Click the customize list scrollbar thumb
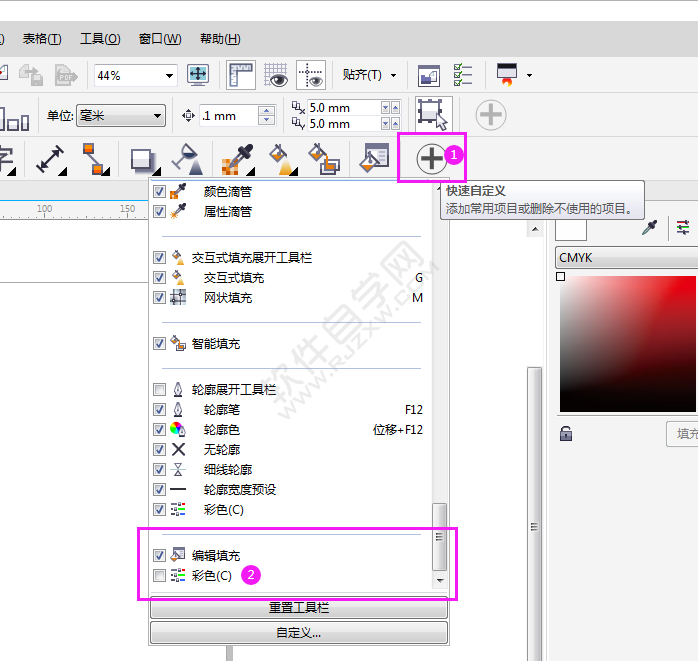 440,537
